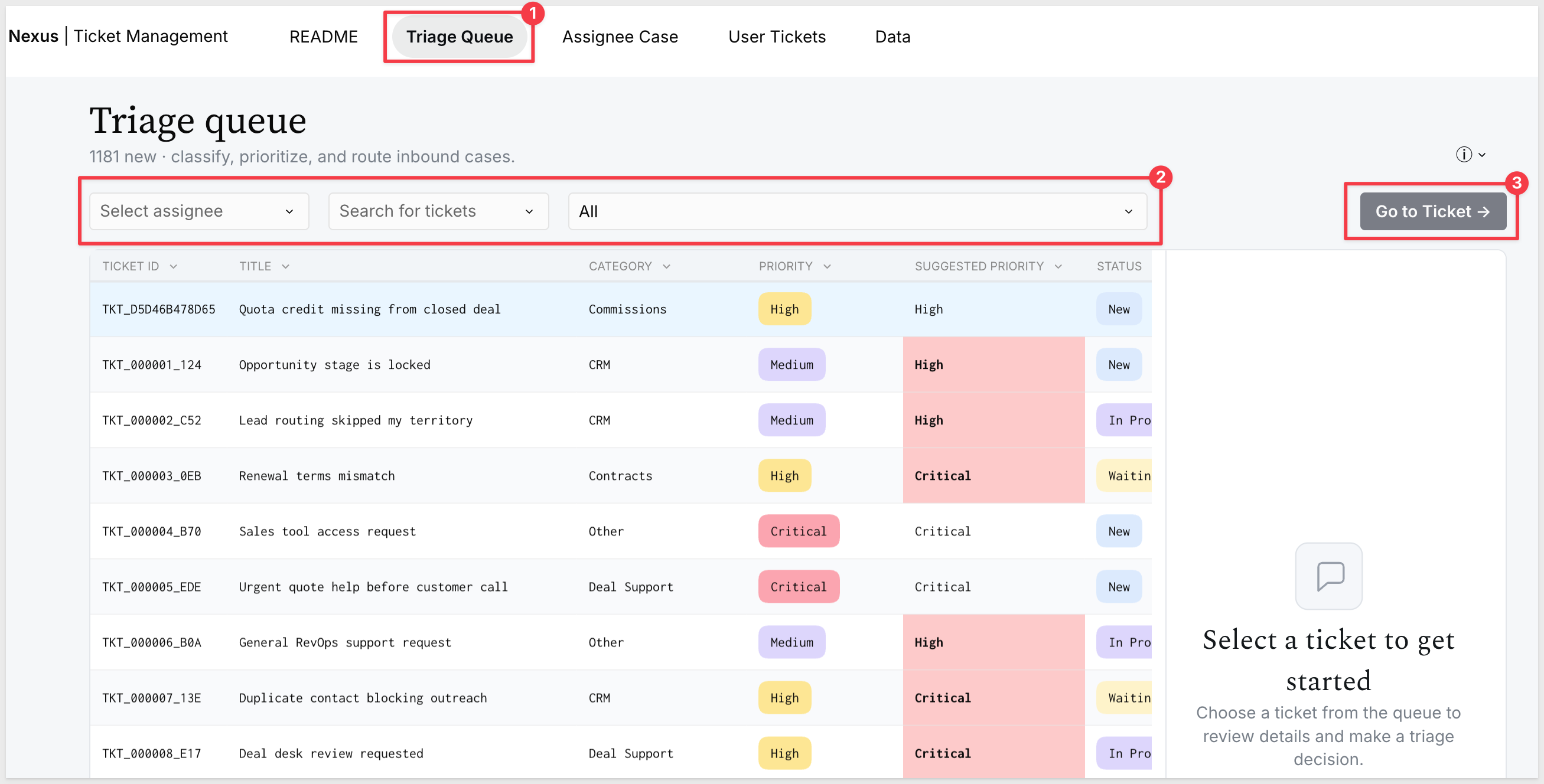Screen dimensions: 1544x784
Task: Click the Go to Ticket button
Action: coord(1432,211)
